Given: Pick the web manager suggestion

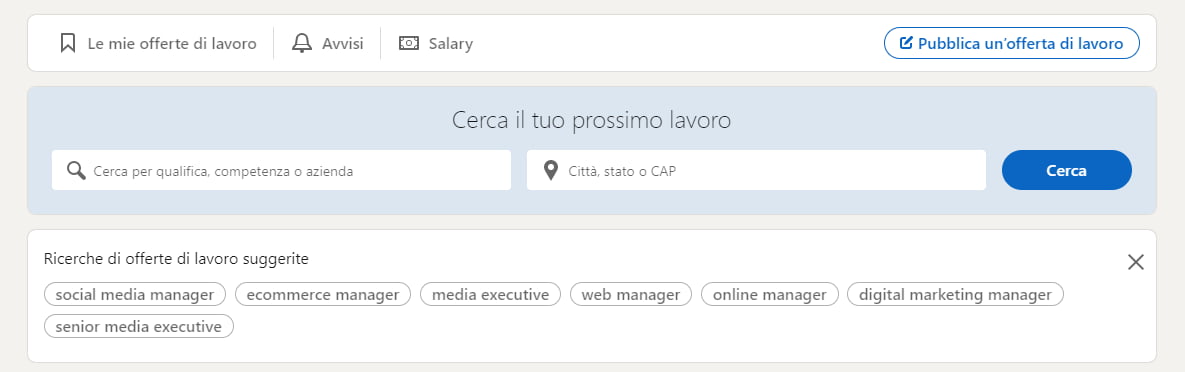Looking at the screenshot, I should (x=631, y=294).
